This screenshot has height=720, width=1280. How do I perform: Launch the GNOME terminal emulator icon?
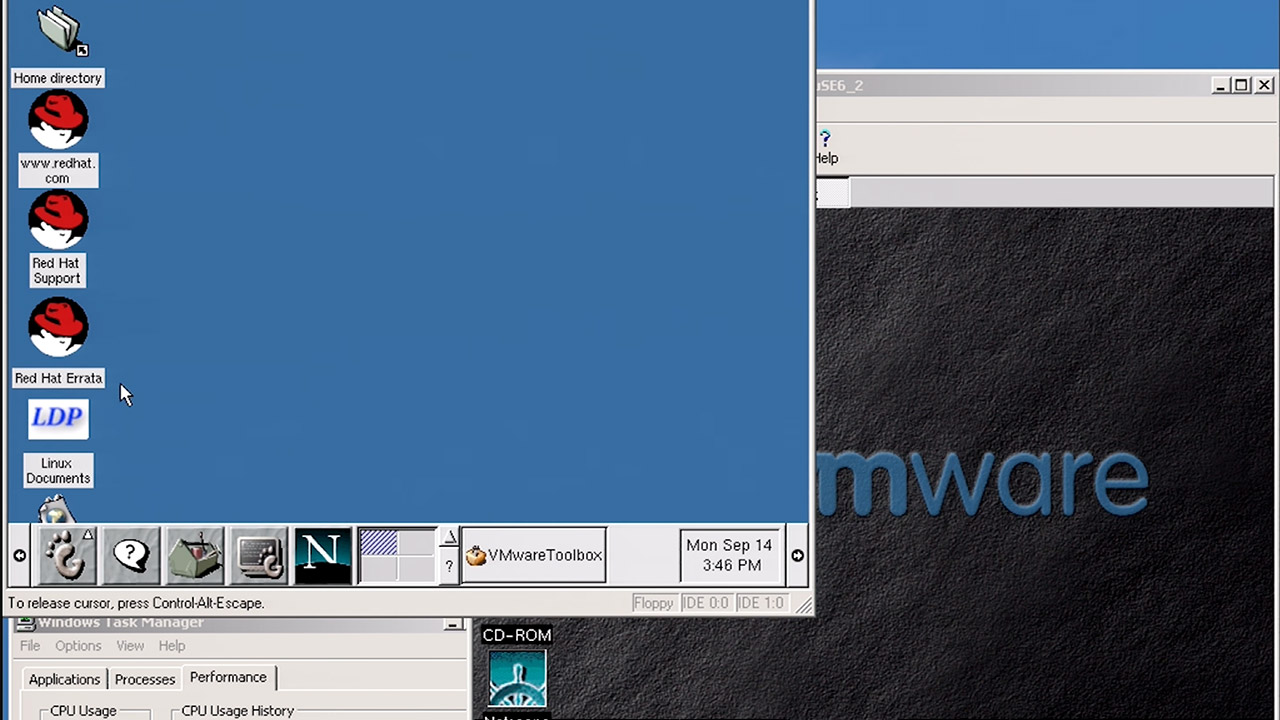pos(259,555)
